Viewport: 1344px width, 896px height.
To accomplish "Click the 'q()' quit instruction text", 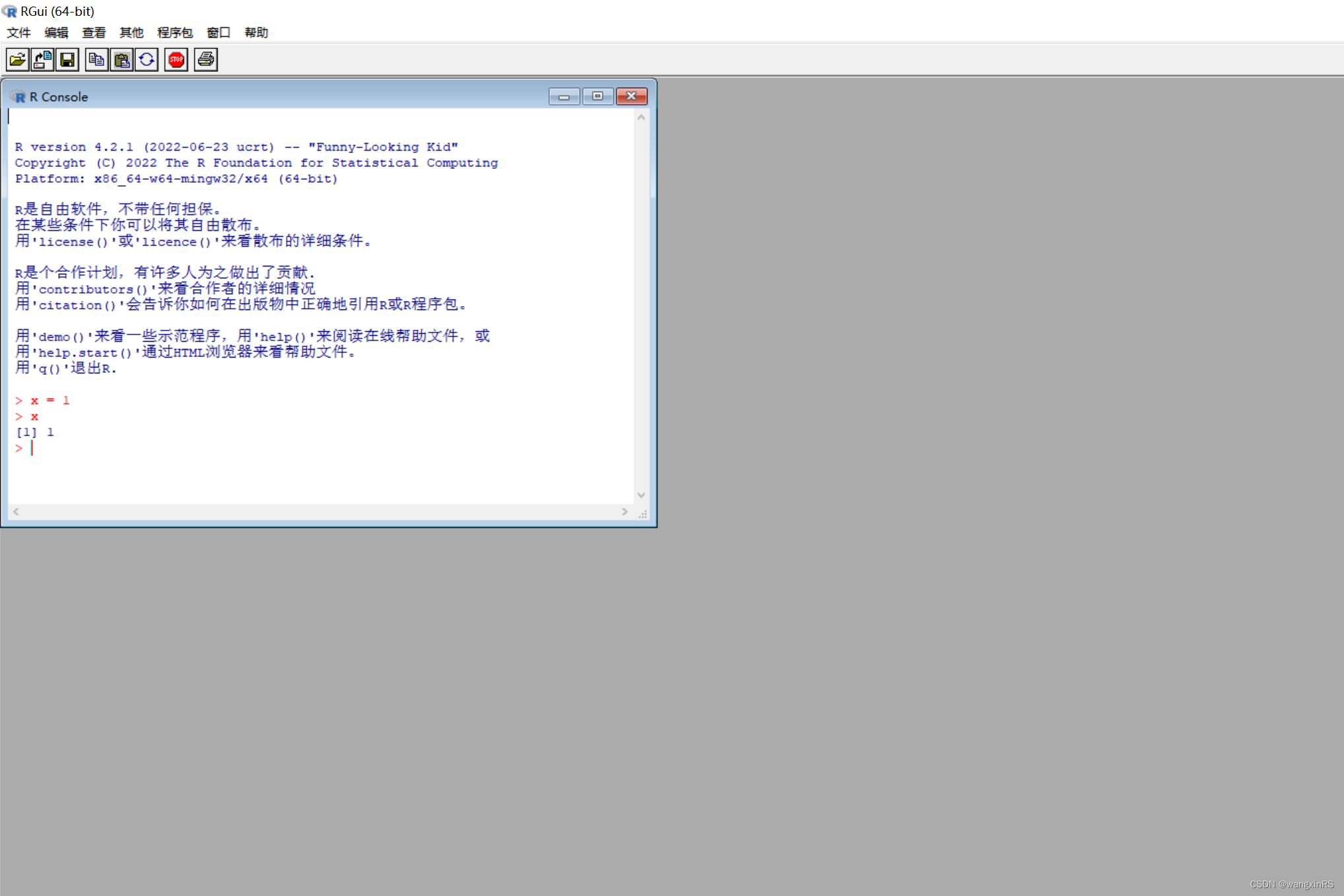I will click(66, 368).
